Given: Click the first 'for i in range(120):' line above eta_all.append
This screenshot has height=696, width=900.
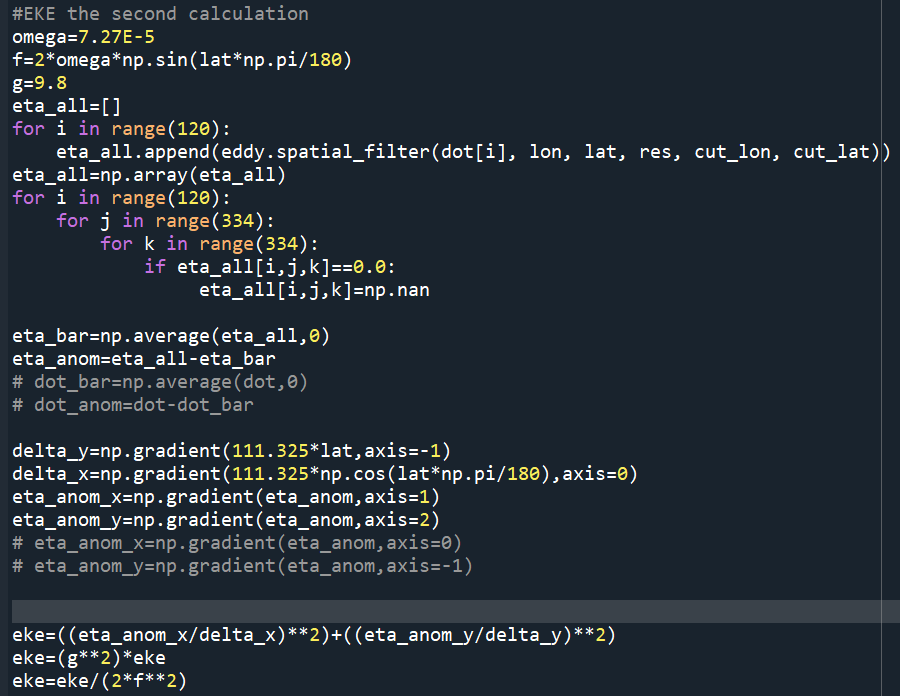Looking at the screenshot, I should point(121,129).
